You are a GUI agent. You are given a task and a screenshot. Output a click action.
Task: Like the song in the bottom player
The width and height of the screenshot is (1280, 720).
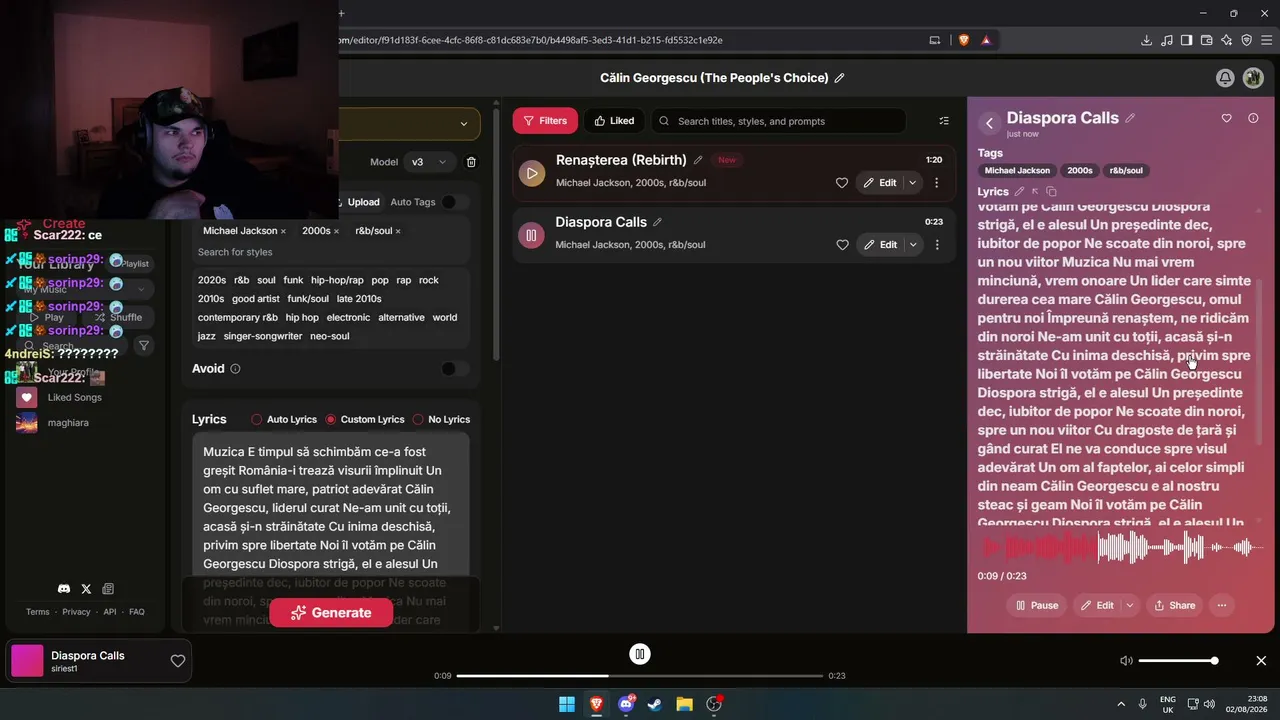[x=178, y=661]
